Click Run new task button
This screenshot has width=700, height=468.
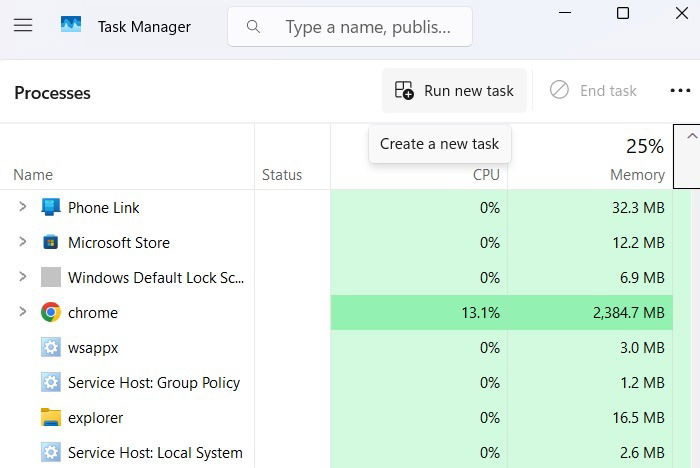455,91
